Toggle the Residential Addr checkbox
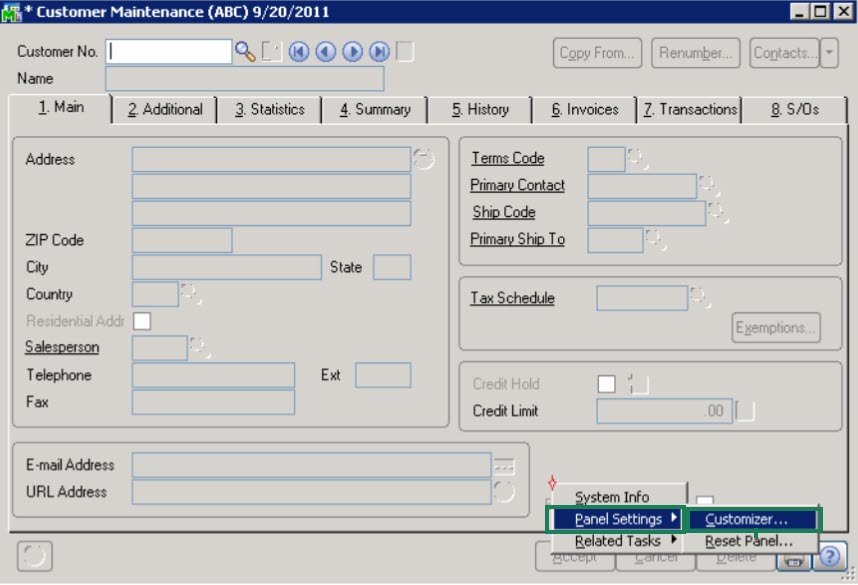The image size is (858, 585). pyautogui.click(x=142, y=321)
